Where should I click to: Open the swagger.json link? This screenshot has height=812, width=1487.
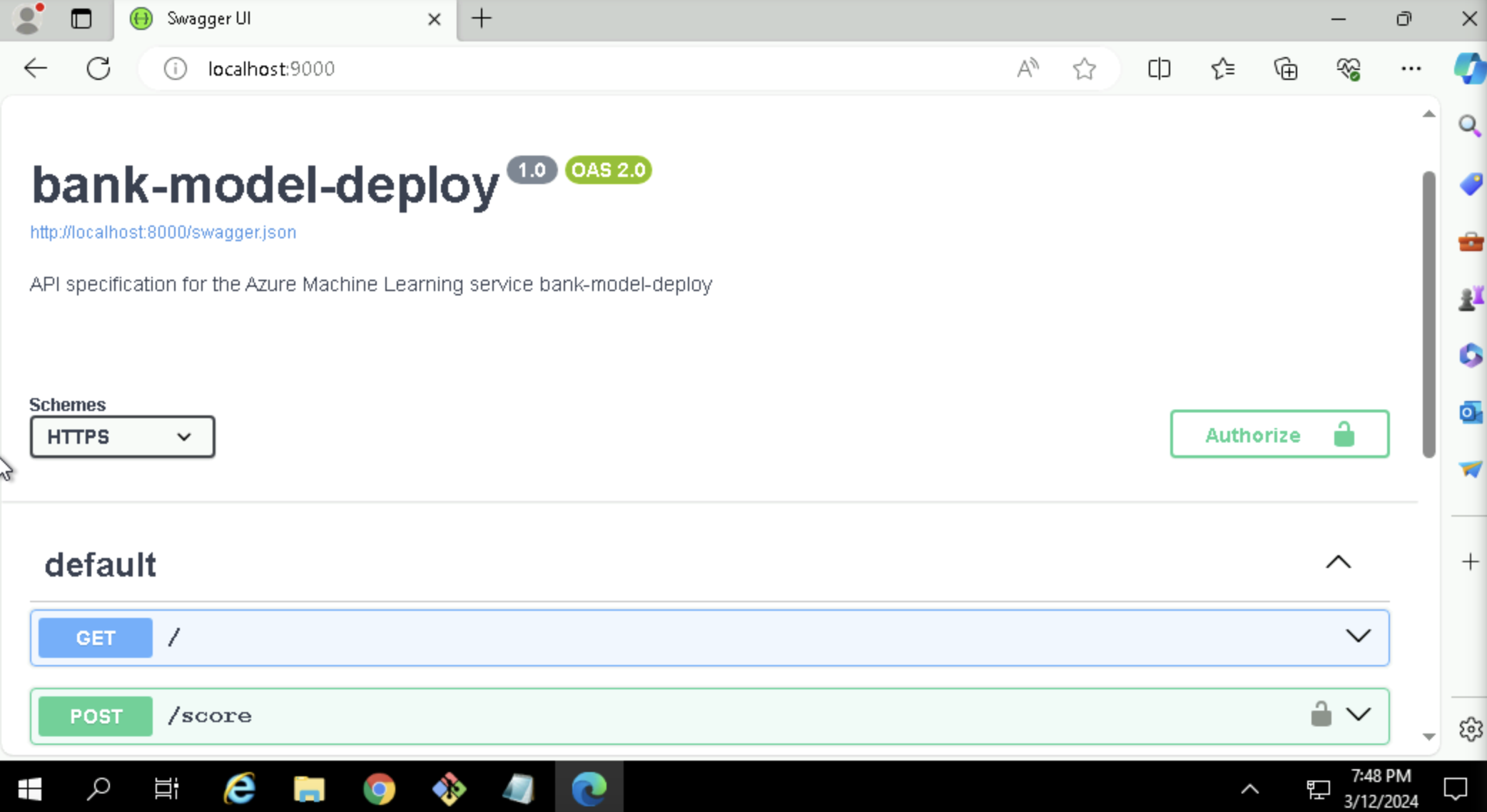click(163, 232)
